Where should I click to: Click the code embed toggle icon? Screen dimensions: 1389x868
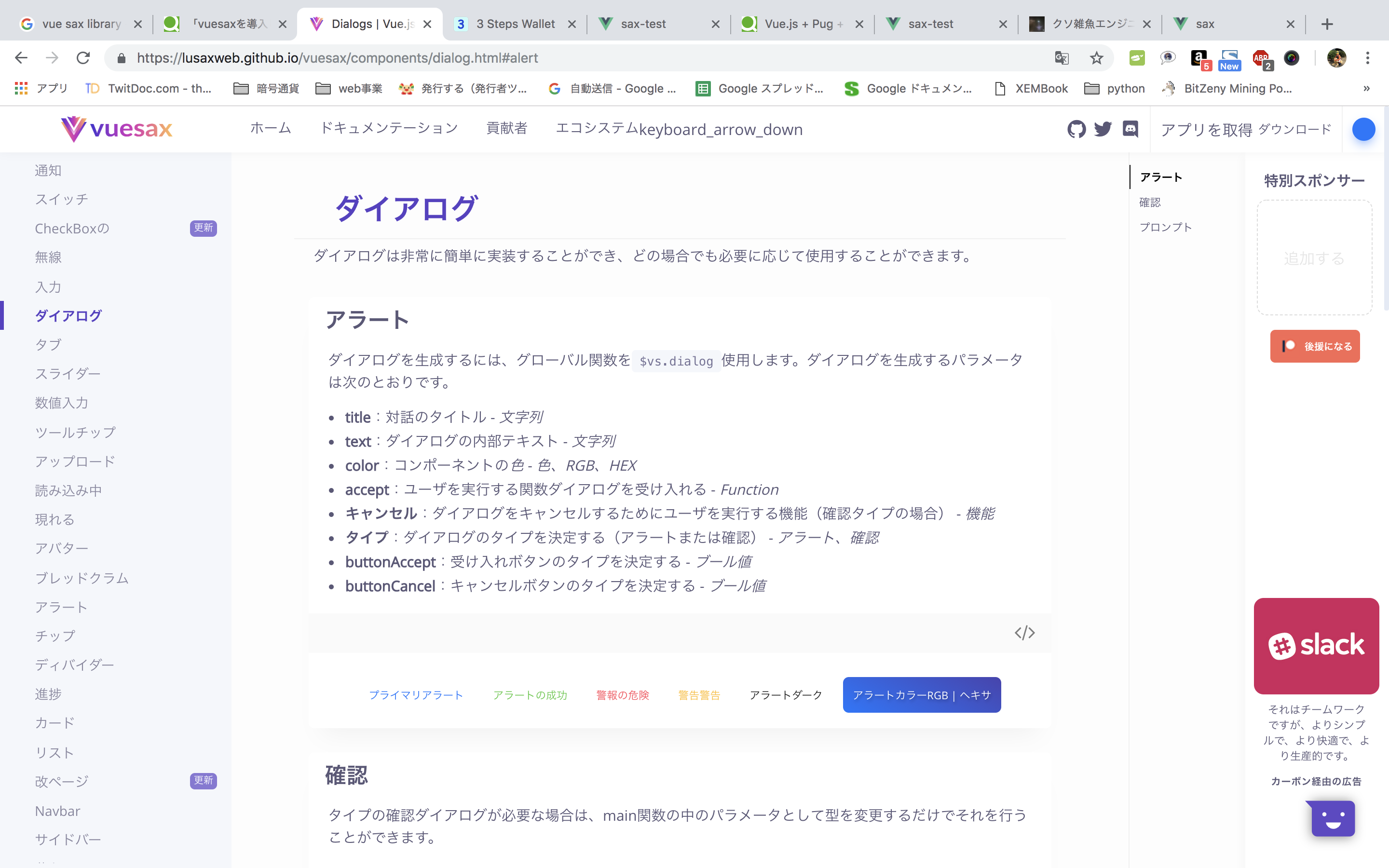pyautogui.click(x=1025, y=632)
